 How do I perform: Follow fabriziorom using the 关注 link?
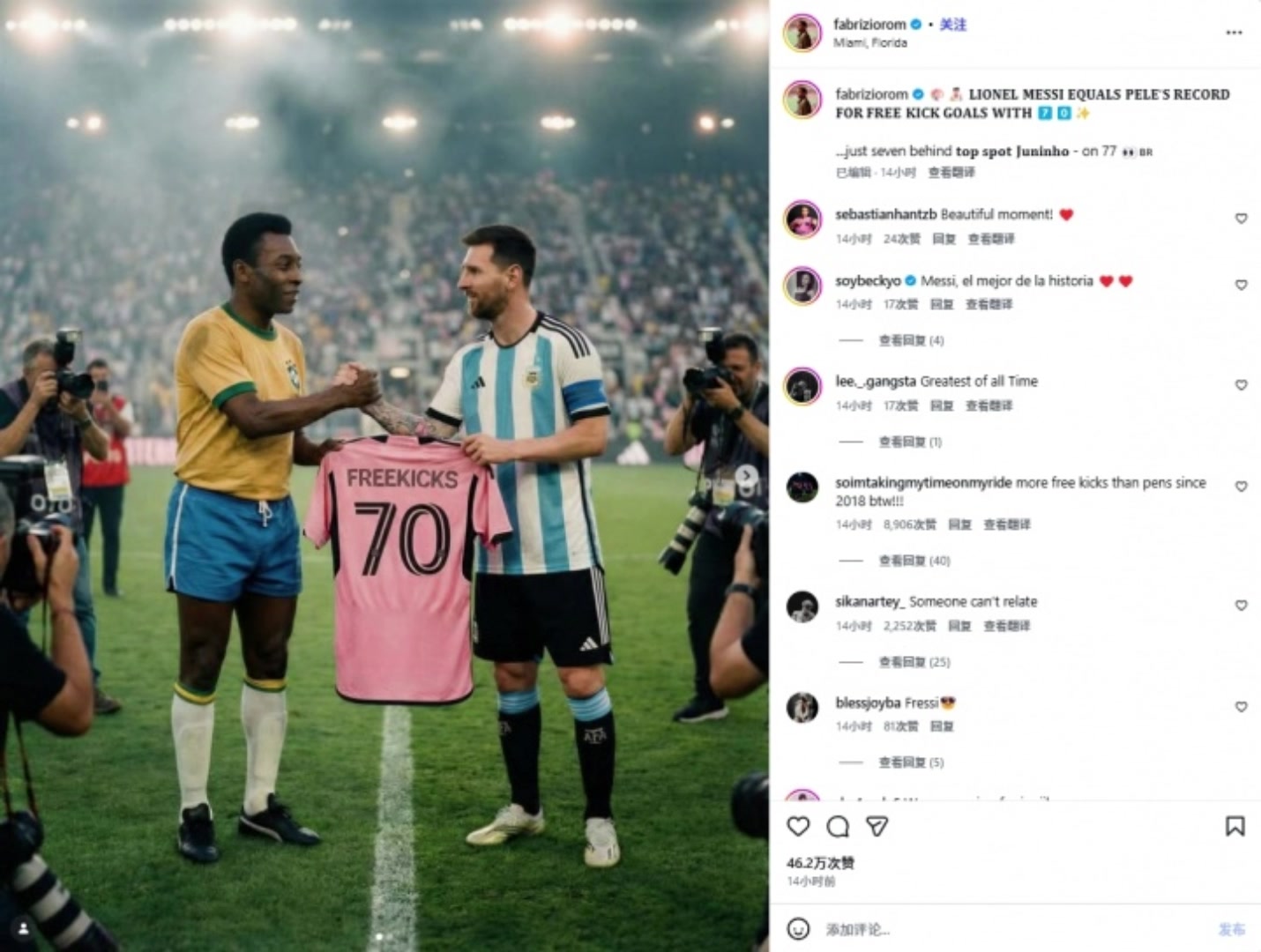[953, 25]
